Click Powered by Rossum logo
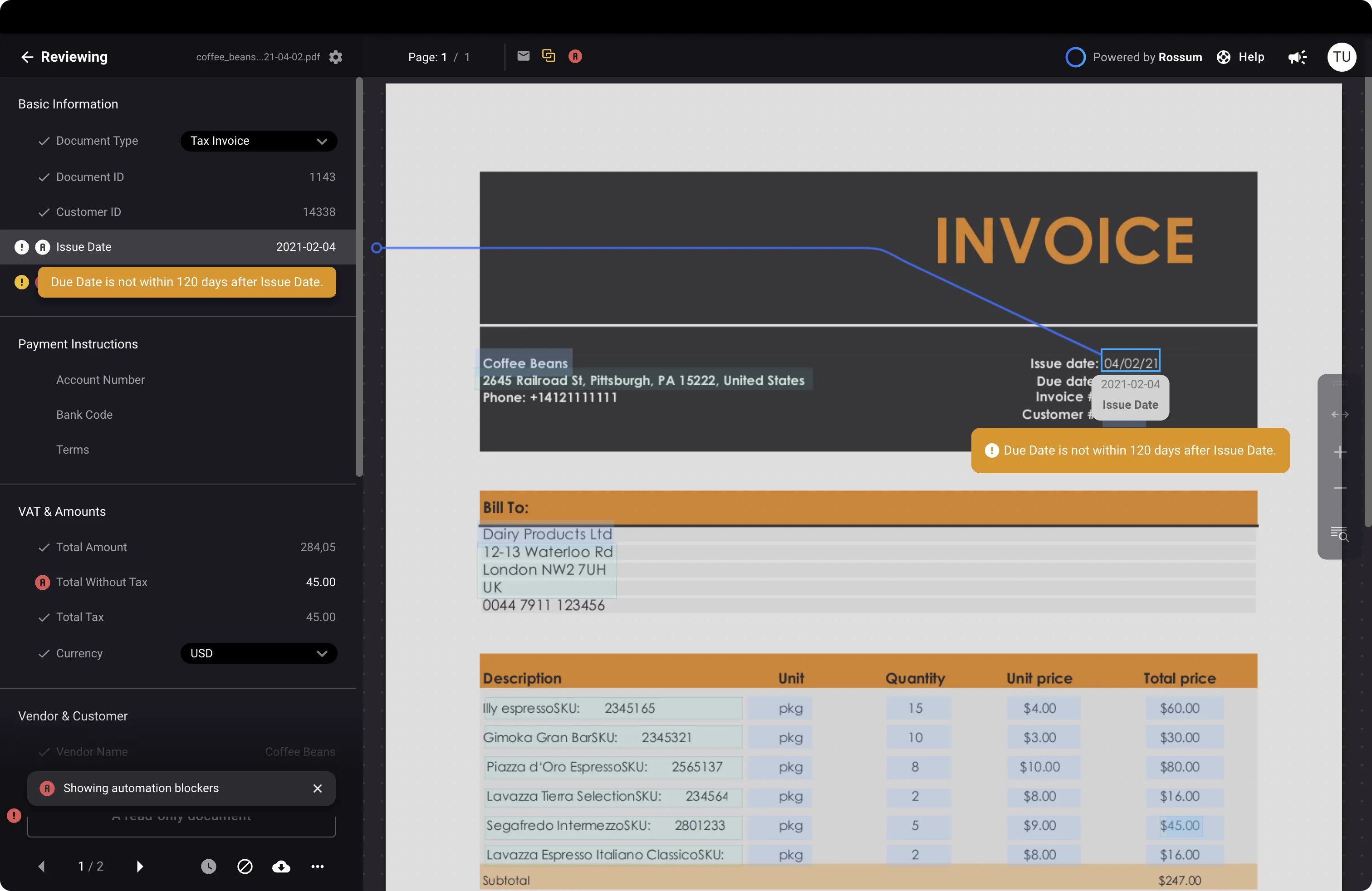This screenshot has width=1372, height=891. [1133, 57]
